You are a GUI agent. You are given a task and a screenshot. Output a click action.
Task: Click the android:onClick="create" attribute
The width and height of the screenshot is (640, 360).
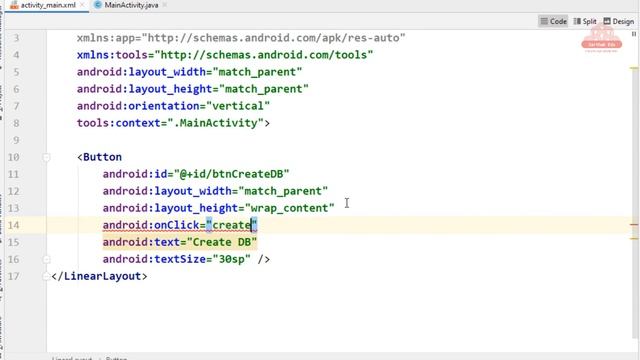click(x=180, y=225)
